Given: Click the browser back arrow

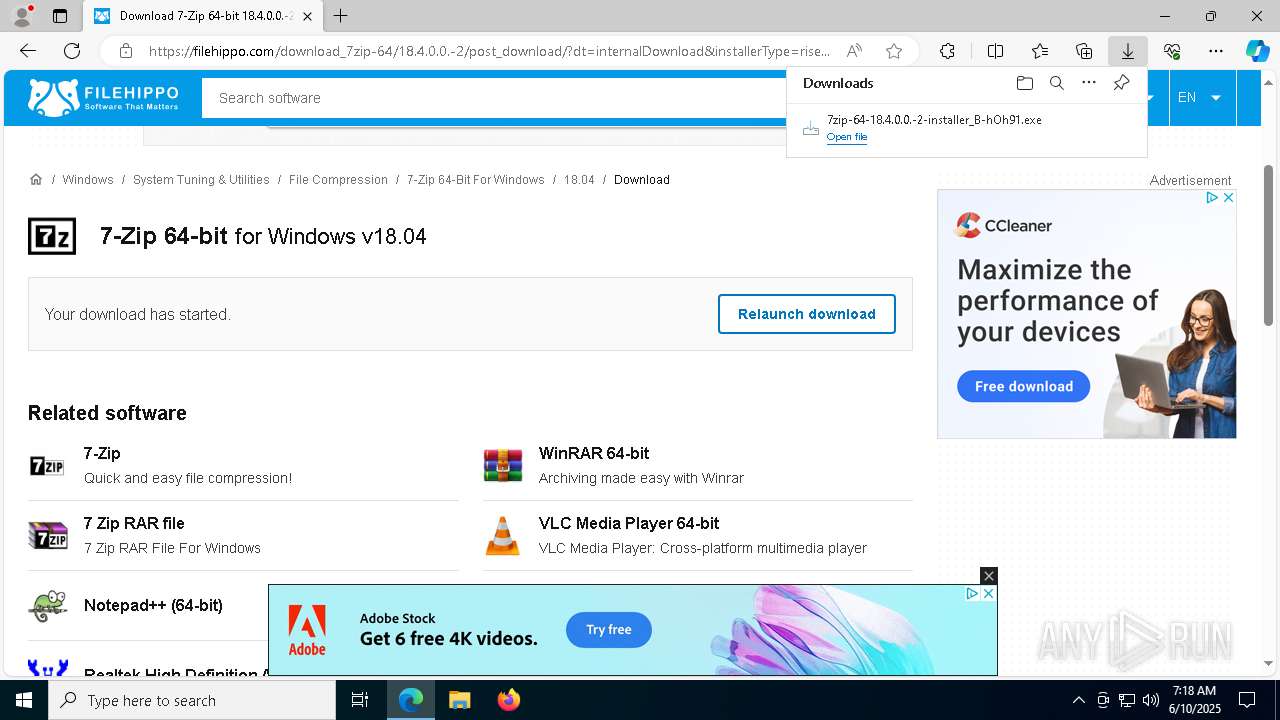Looking at the screenshot, I should click(x=28, y=51).
